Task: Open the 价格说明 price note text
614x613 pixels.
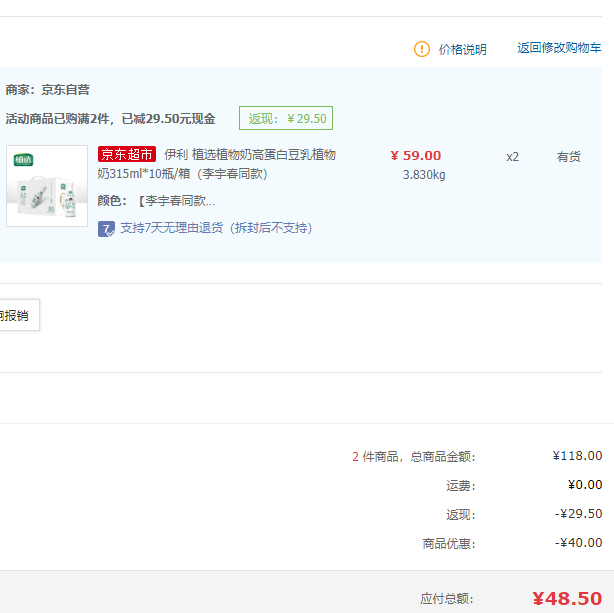Action: coord(462,49)
